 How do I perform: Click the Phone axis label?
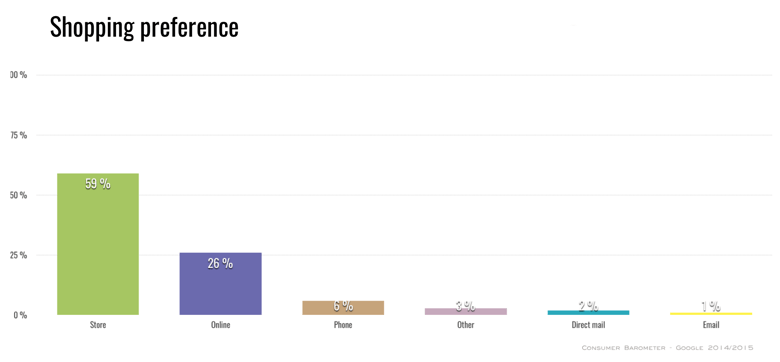pyautogui.click(x=343, y=325)
